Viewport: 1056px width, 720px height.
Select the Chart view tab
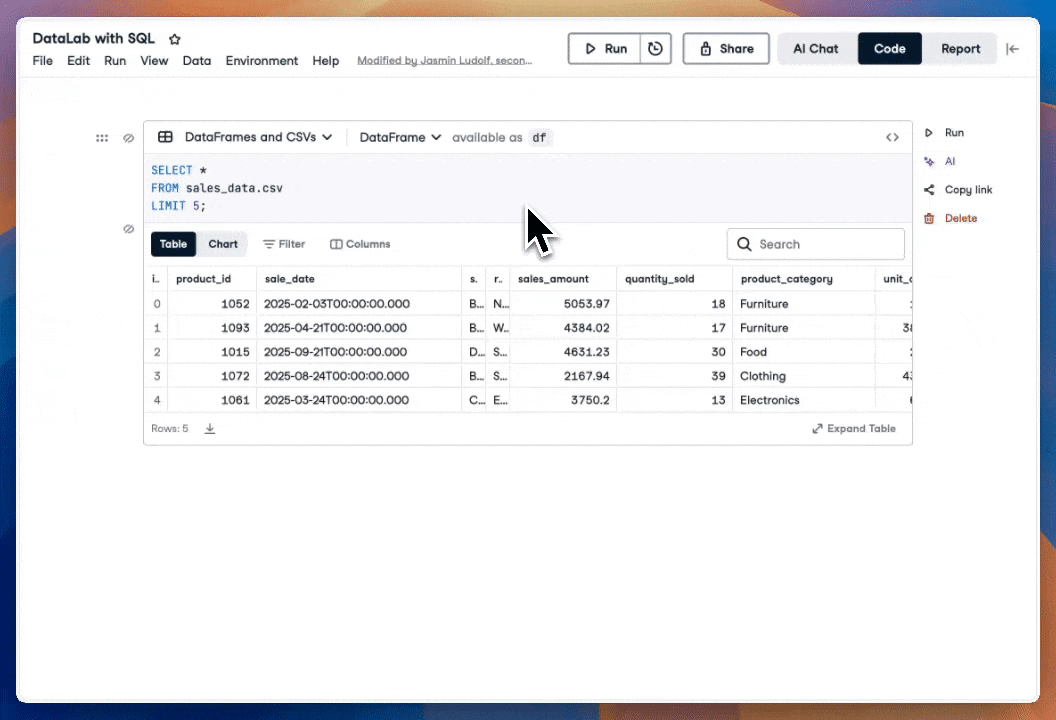(223, 244)
